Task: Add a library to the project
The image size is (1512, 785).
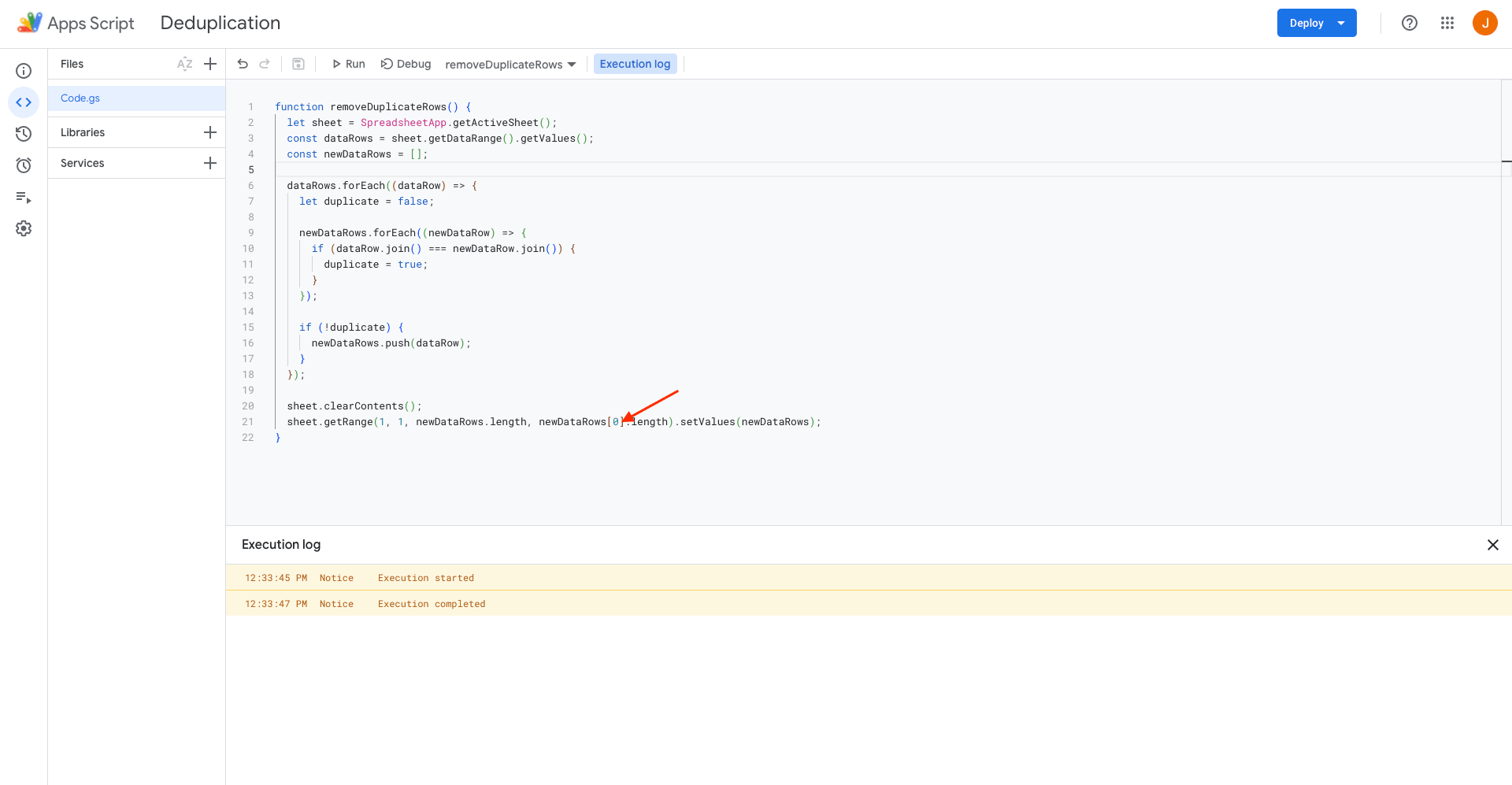Action: click(209, 131)
